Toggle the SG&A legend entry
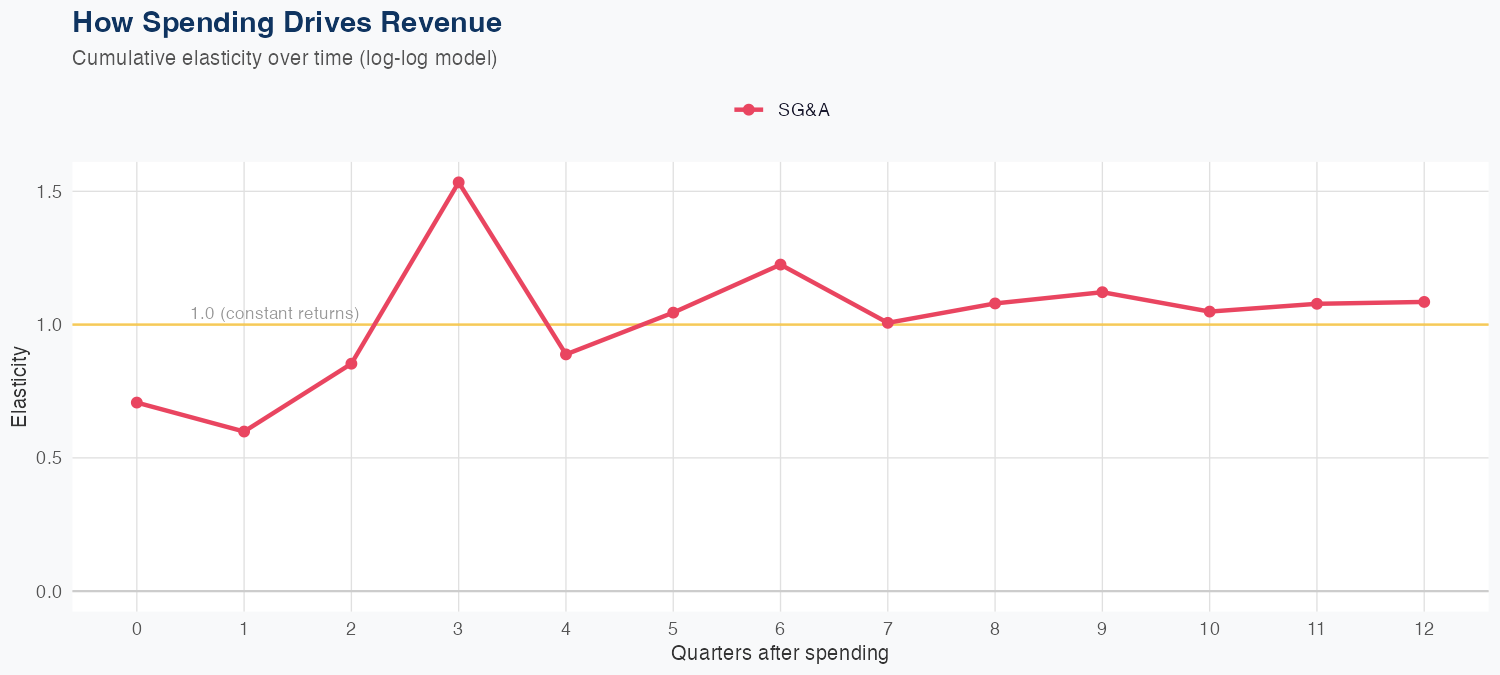Screen dimensions: 1500x675 pyautogui.click(x=803, y=110)
